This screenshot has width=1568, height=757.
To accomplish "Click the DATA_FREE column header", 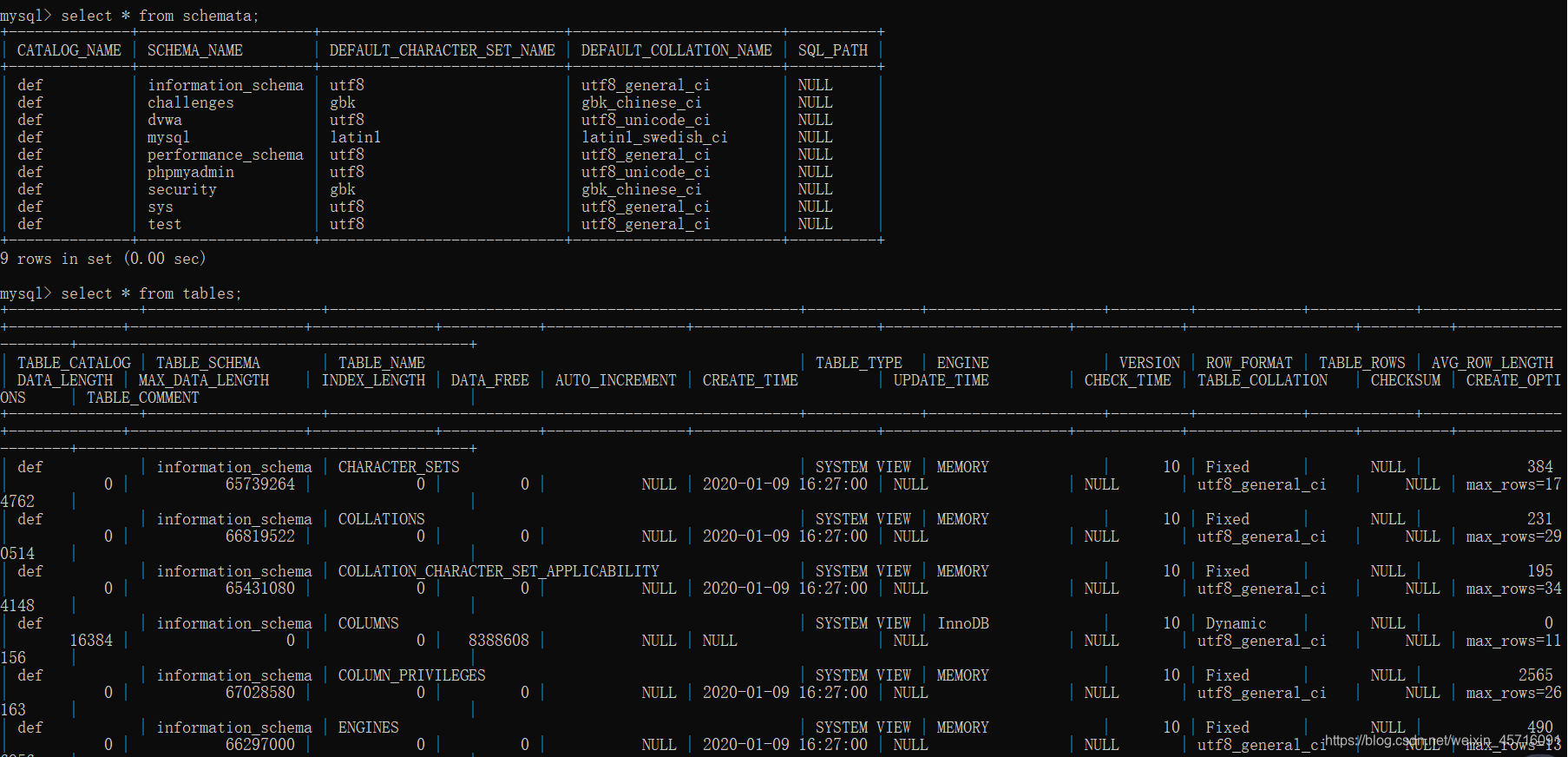I will pos(490,380).
